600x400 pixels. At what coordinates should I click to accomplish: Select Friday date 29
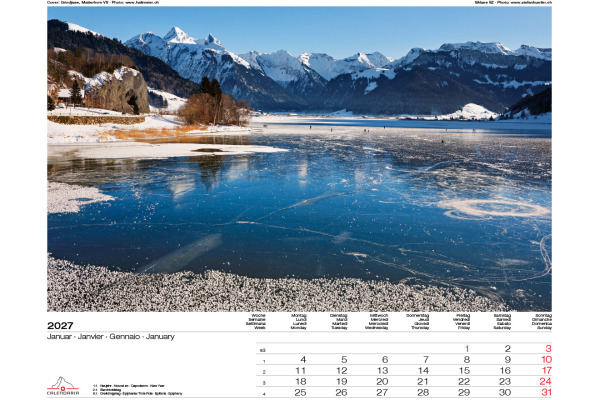pos(464,393)
